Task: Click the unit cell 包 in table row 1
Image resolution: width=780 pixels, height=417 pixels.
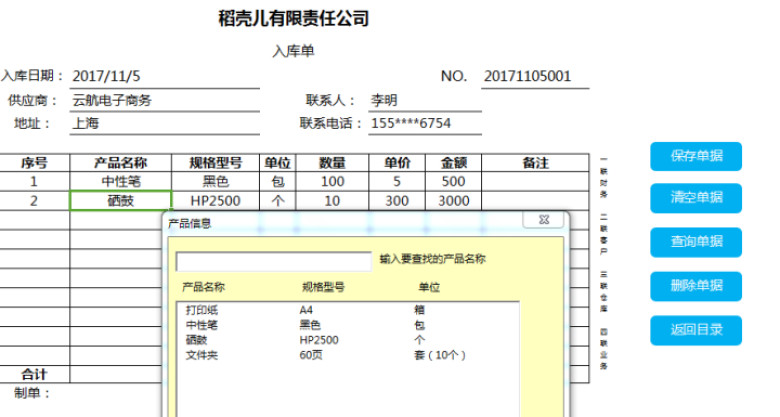Action: (278, 182)
